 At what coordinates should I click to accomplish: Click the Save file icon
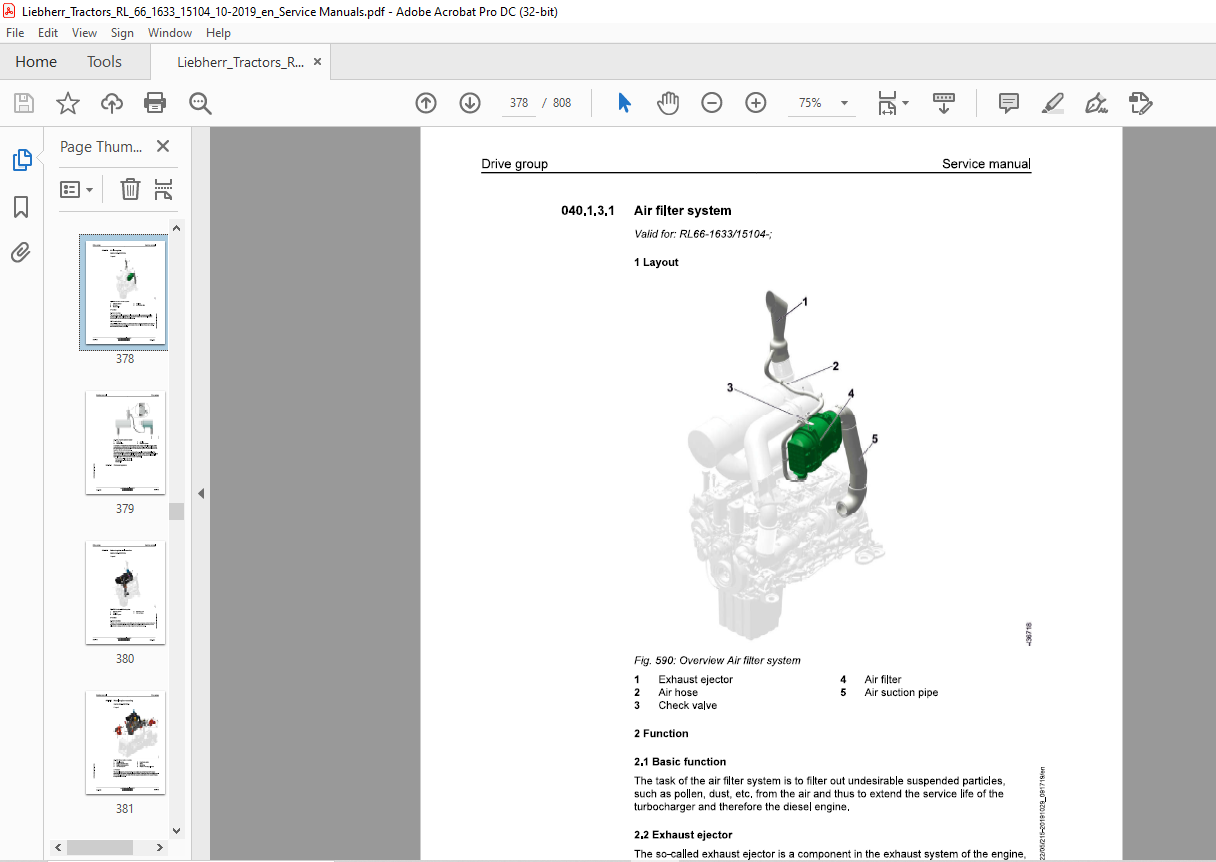pyautogui.click(x=23, y=103)
